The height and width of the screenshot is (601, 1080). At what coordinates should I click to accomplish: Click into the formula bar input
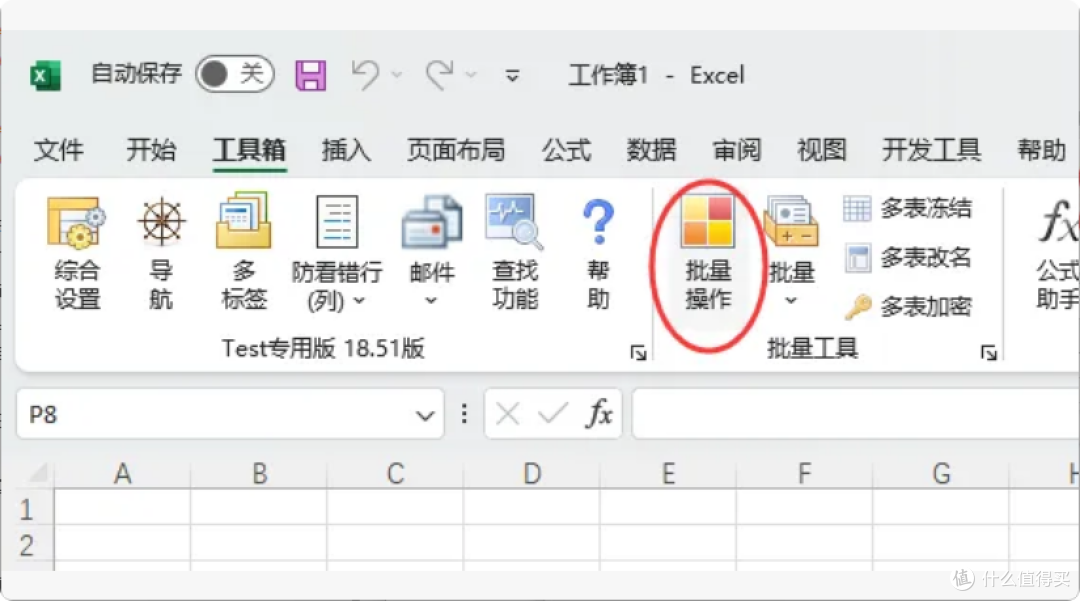tap(855, 414)
